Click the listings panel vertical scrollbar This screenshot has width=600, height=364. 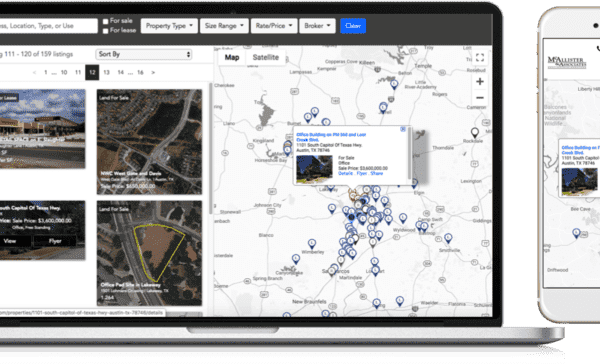[x=210, y=149]
